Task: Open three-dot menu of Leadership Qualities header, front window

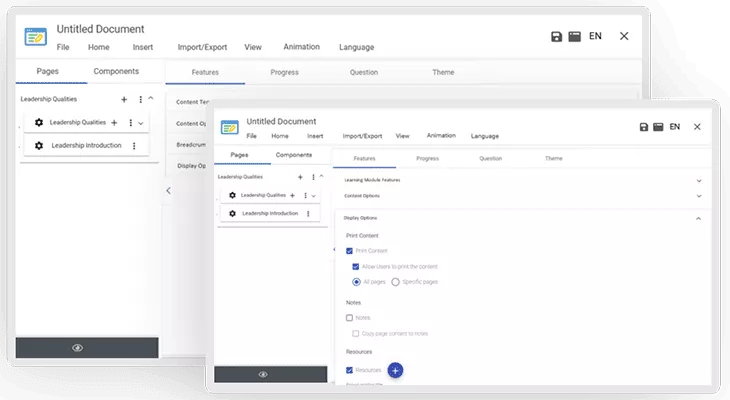Action: pyautogui.click(x=313, y=177)
